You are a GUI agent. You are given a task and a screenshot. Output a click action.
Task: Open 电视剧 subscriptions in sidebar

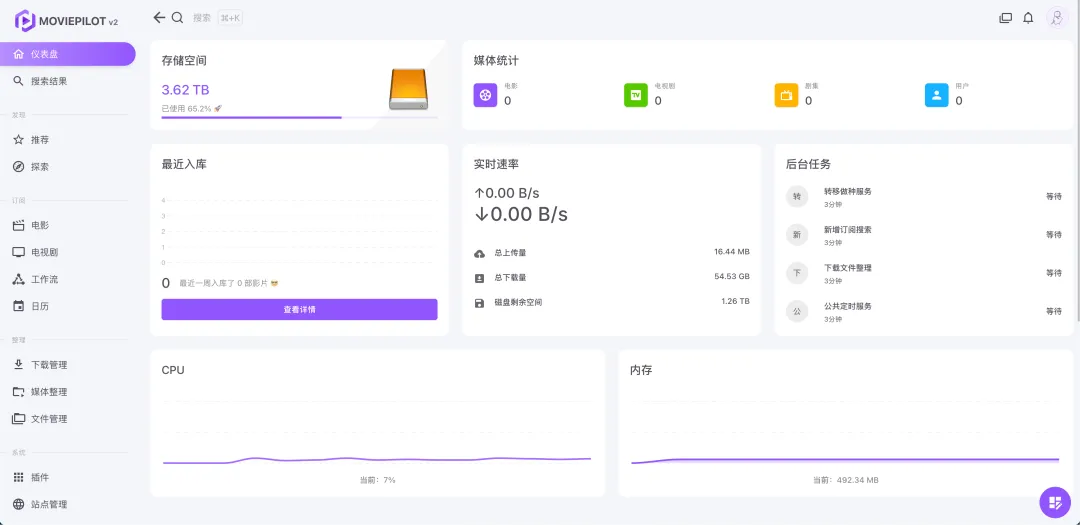click(68, 252)
